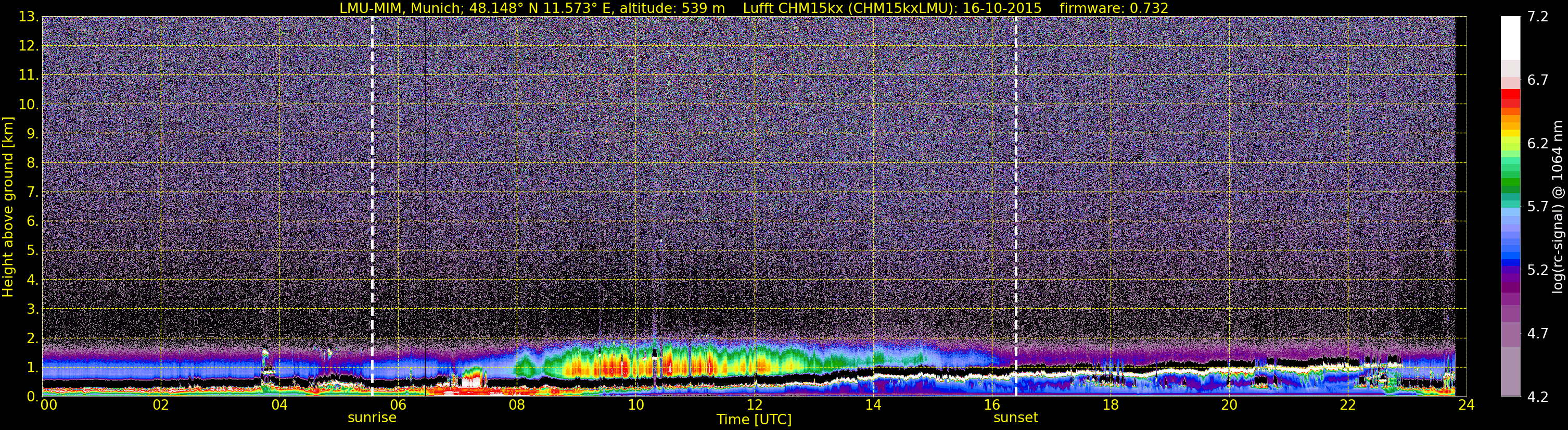Click the colorbar label 'log(rc-signal) @ 1064 nm'
This screenshot has height=430, width=1568.
(x=1558, y=207)
